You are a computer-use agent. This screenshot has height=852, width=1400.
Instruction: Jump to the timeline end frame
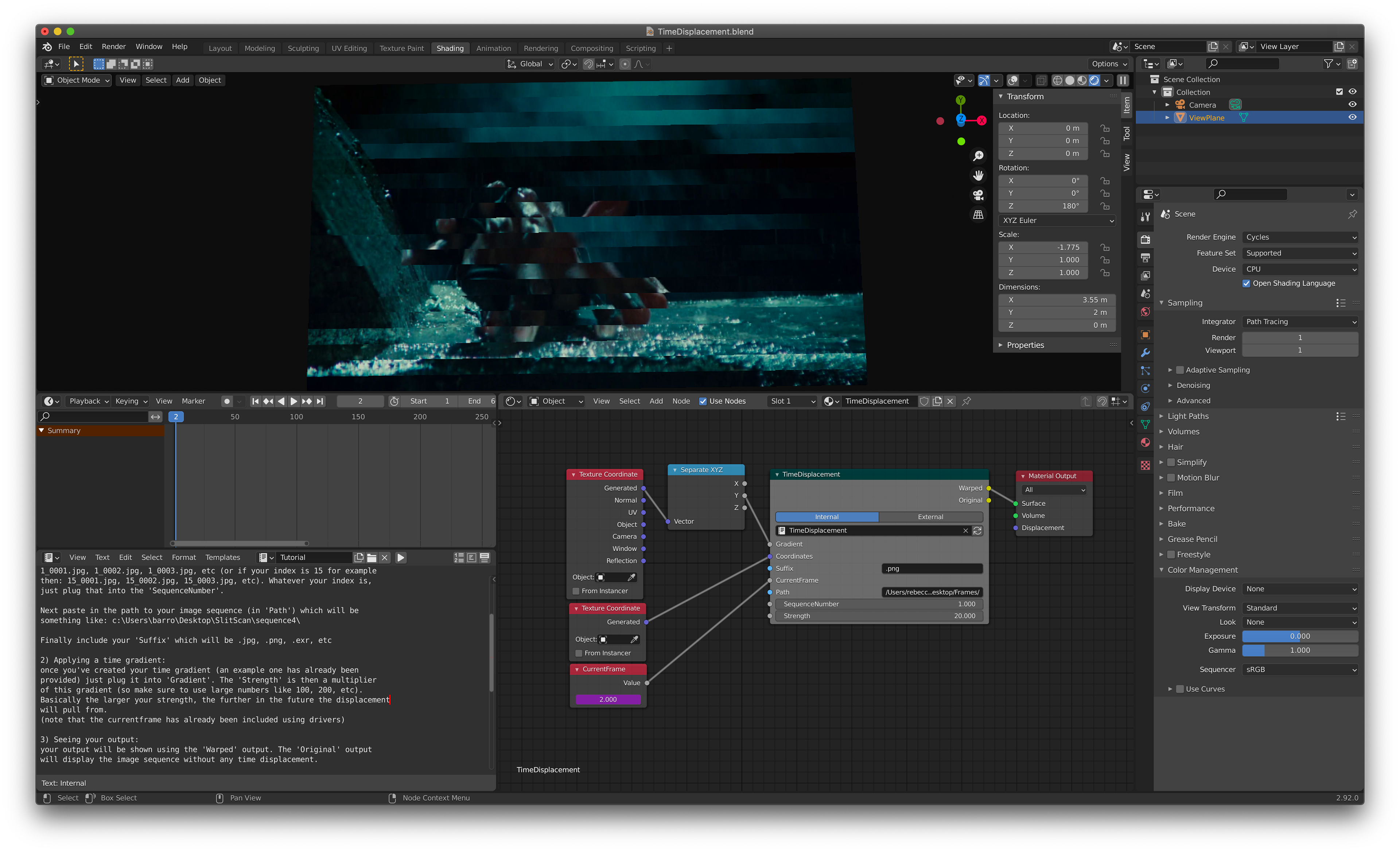(320, 401)
